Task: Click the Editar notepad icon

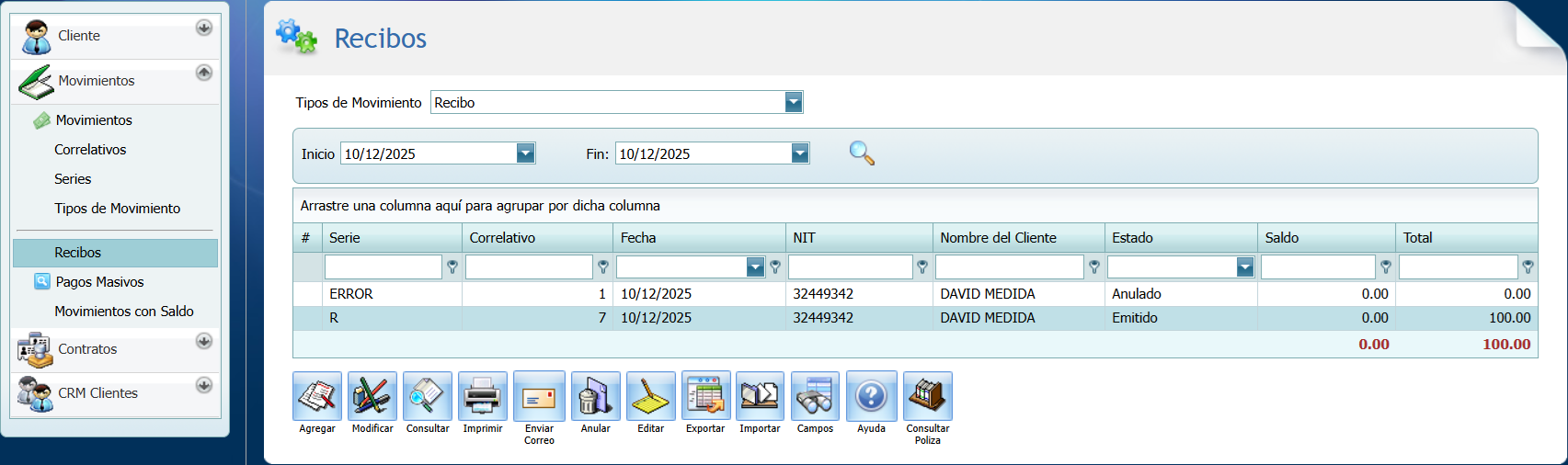Action: point(651,396)
